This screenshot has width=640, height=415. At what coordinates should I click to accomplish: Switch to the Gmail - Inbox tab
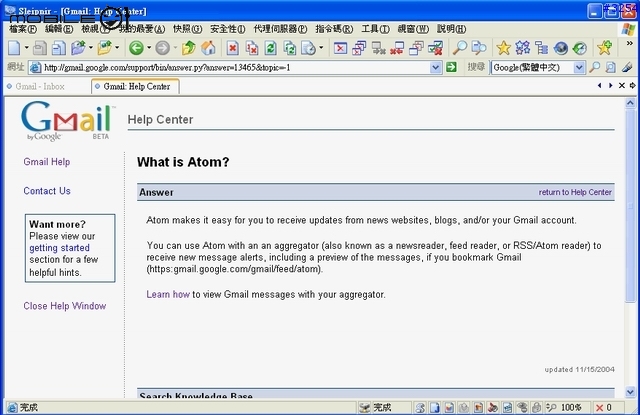pos(40,87)
